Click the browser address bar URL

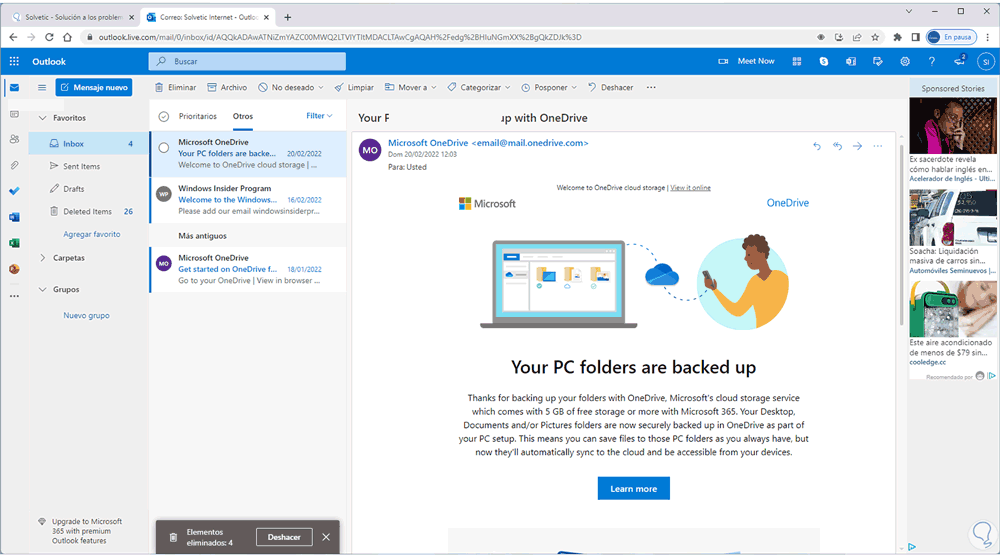[340, 37]
